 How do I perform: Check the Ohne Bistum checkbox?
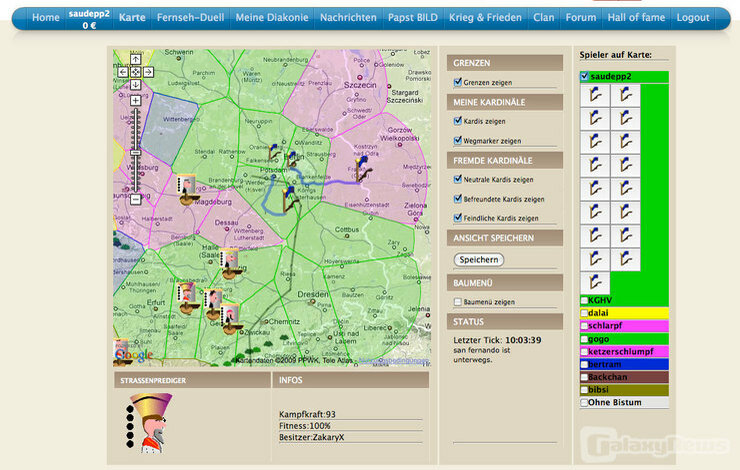click(584, 403)
